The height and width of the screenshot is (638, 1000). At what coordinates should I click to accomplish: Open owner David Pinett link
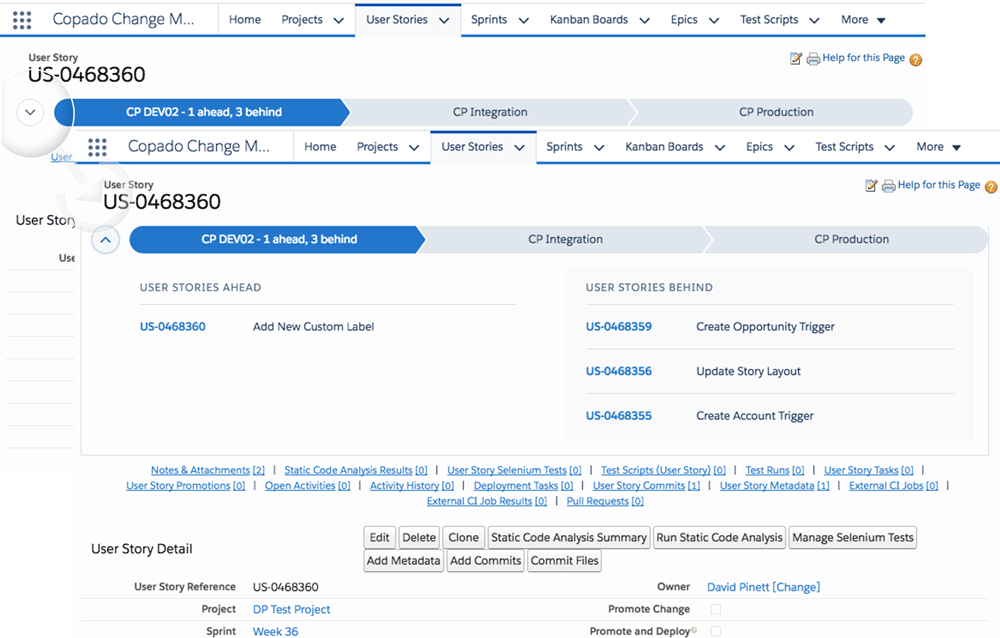(738, 587)
